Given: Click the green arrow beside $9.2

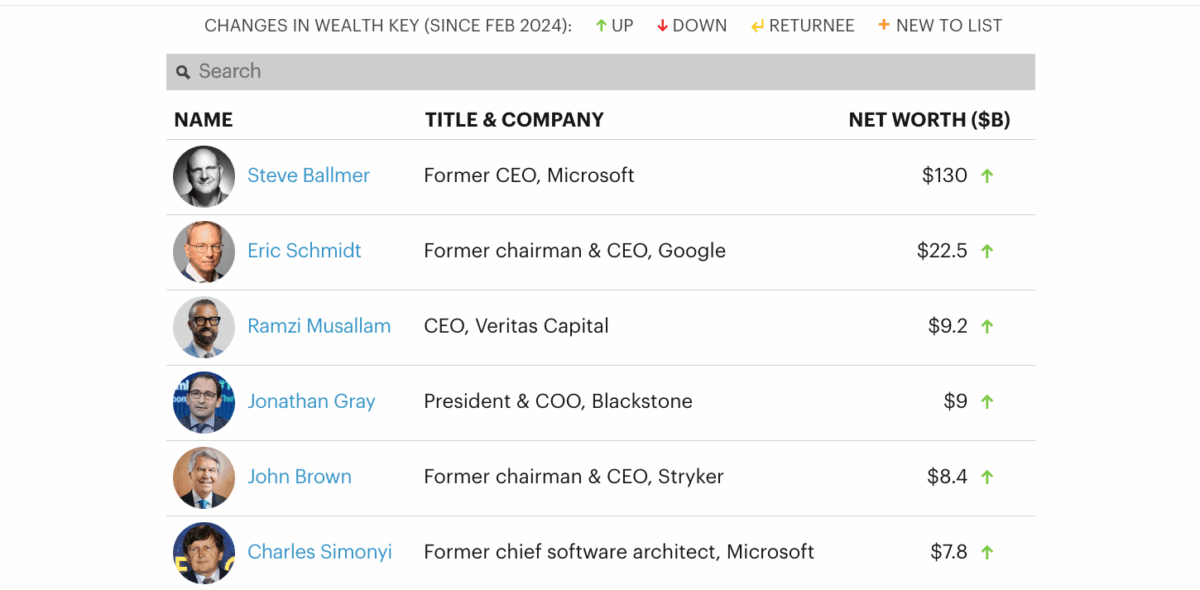Looking at the screenshot, I should click(987, 326).
